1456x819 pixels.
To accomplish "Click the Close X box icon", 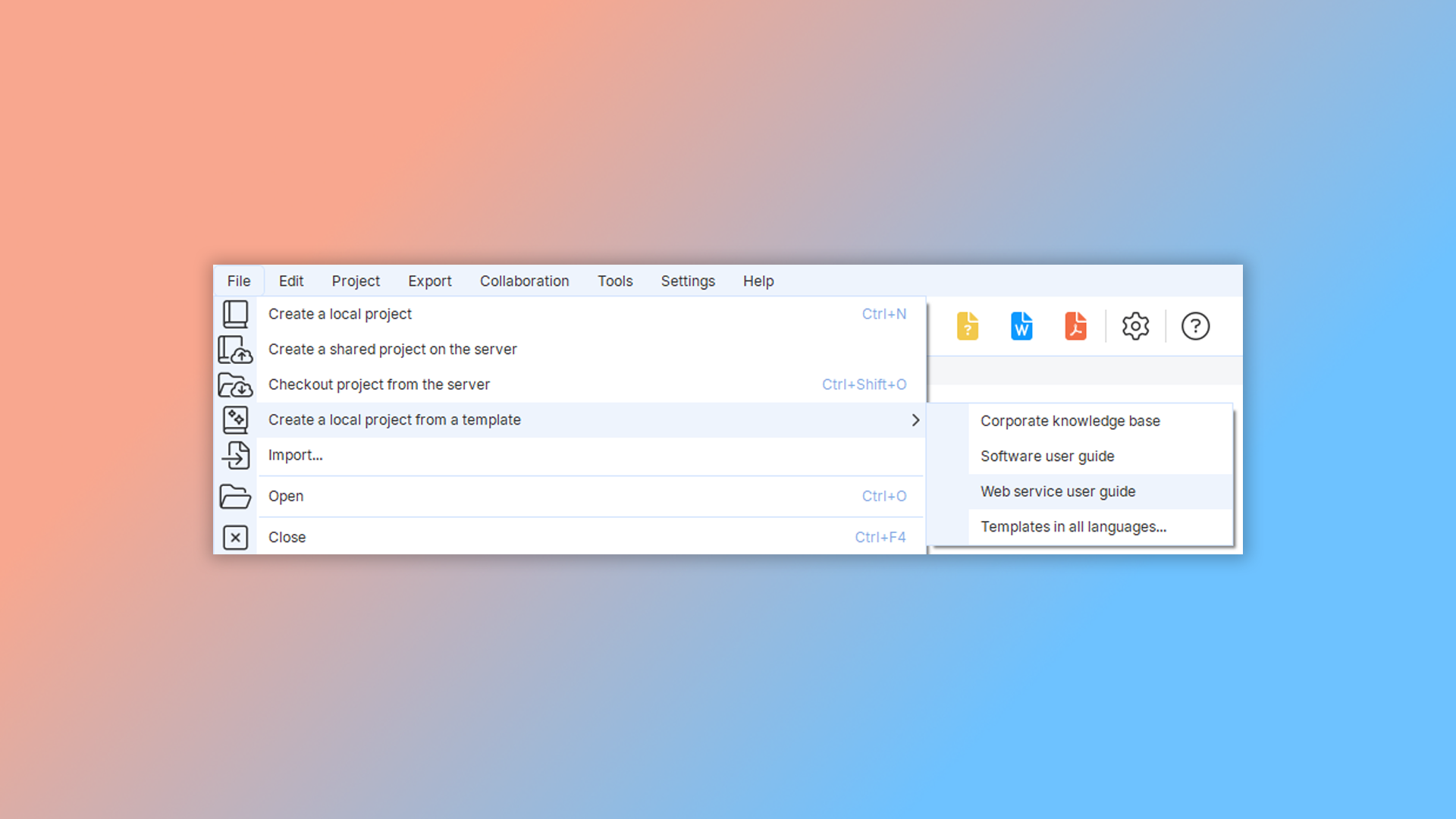I will click(235, 538).
